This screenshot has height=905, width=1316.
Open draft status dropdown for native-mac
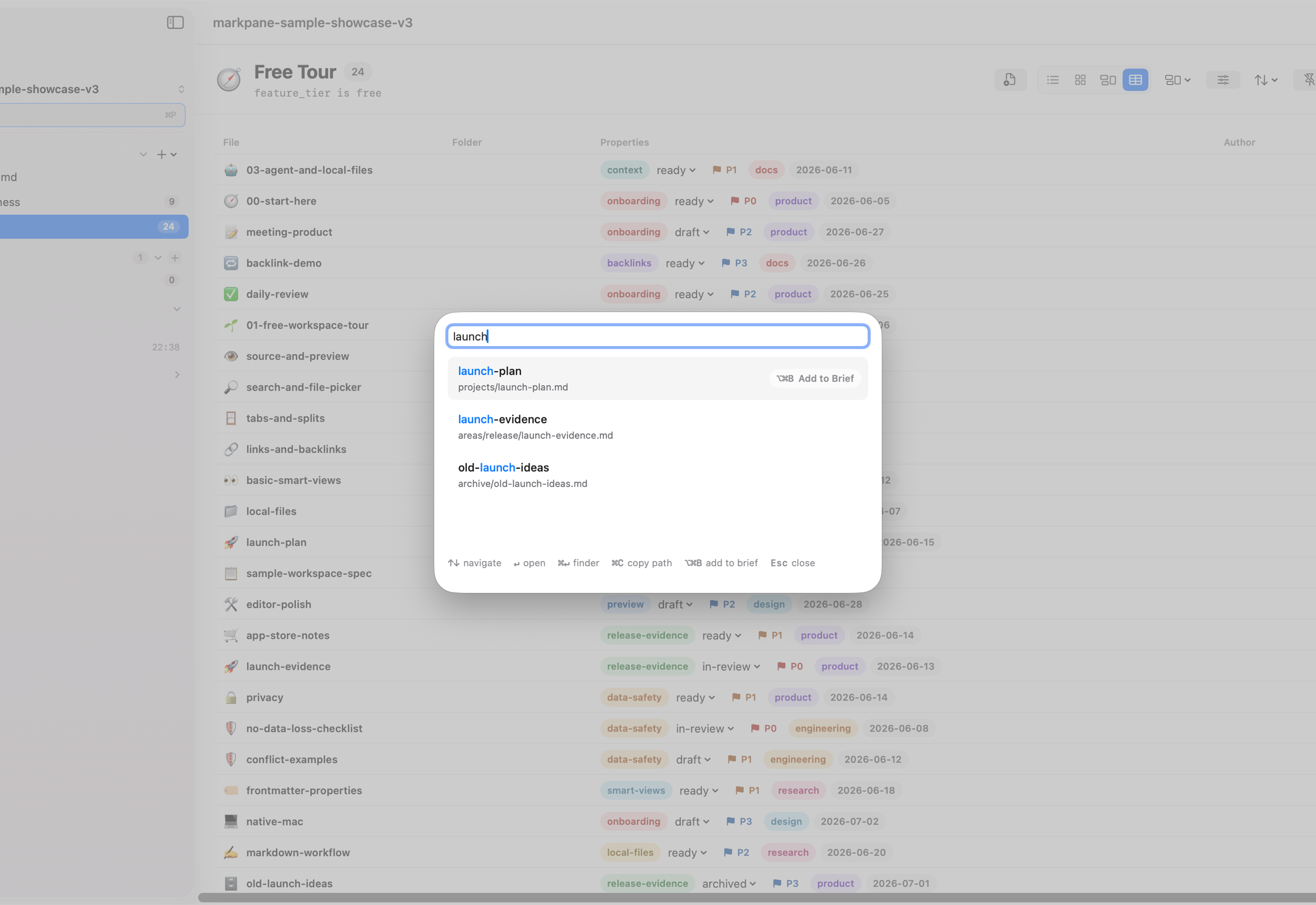[x=692, y=822]
